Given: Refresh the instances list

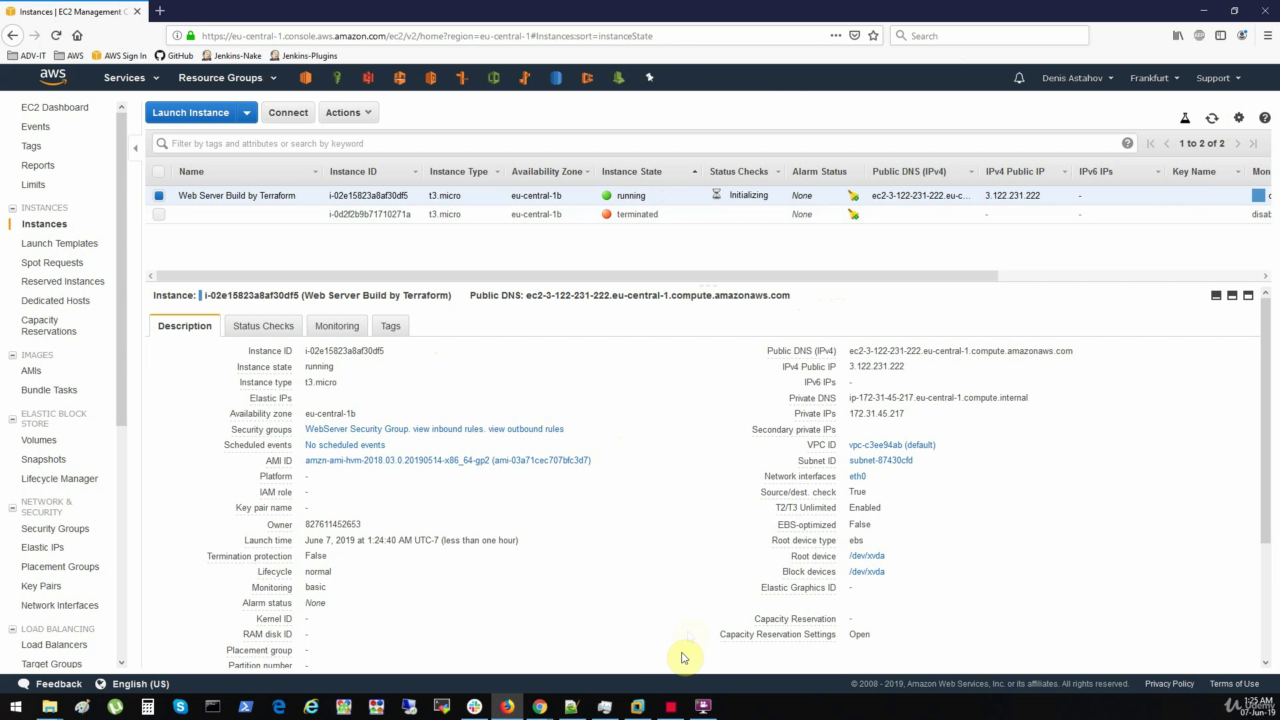Looking at the screenshot, I should [x=1212, y=118].
